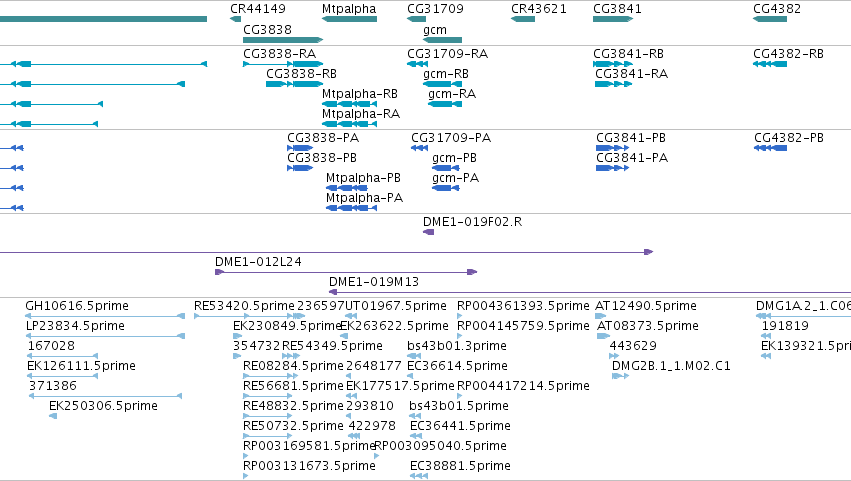Click the CG3841-RB transcript label
The height and width of the screenshot is (481, 851).
628,54
